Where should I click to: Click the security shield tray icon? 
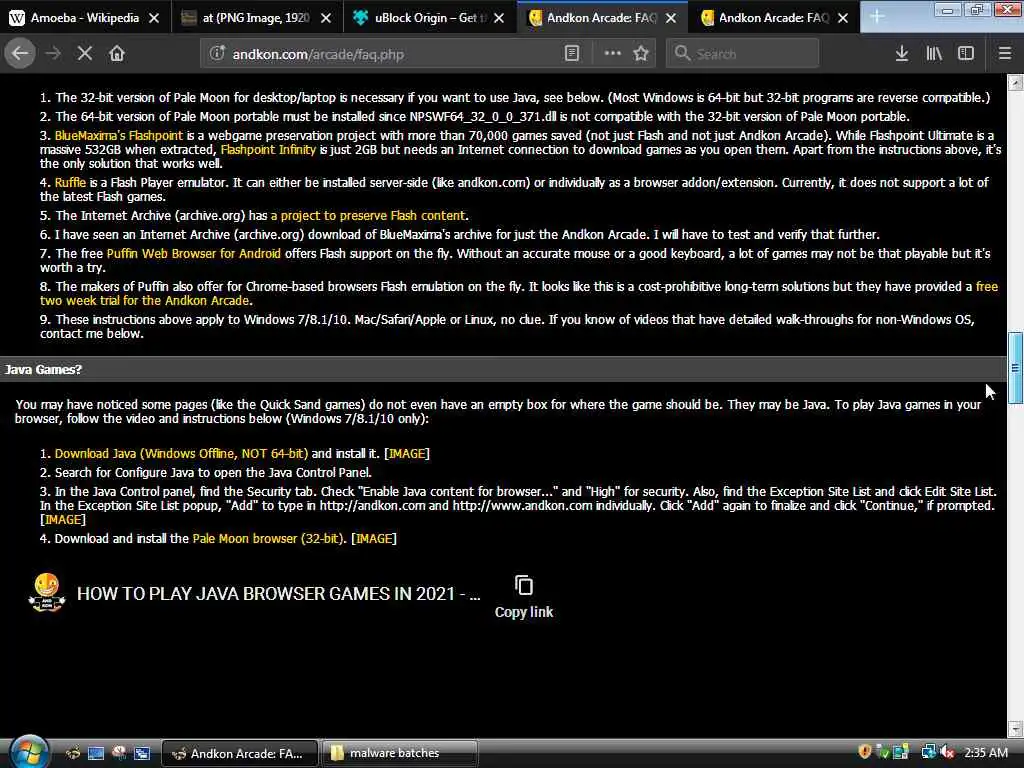click(x=865, y=752)
